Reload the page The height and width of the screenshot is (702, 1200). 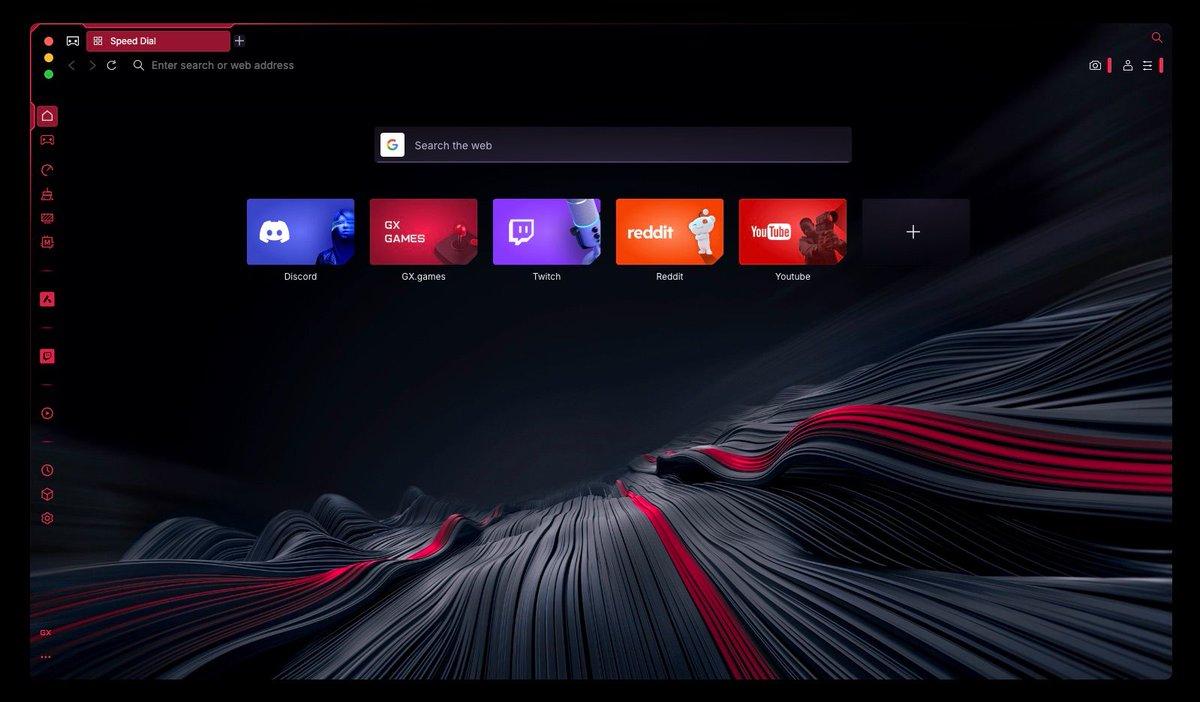pos(112,65)
